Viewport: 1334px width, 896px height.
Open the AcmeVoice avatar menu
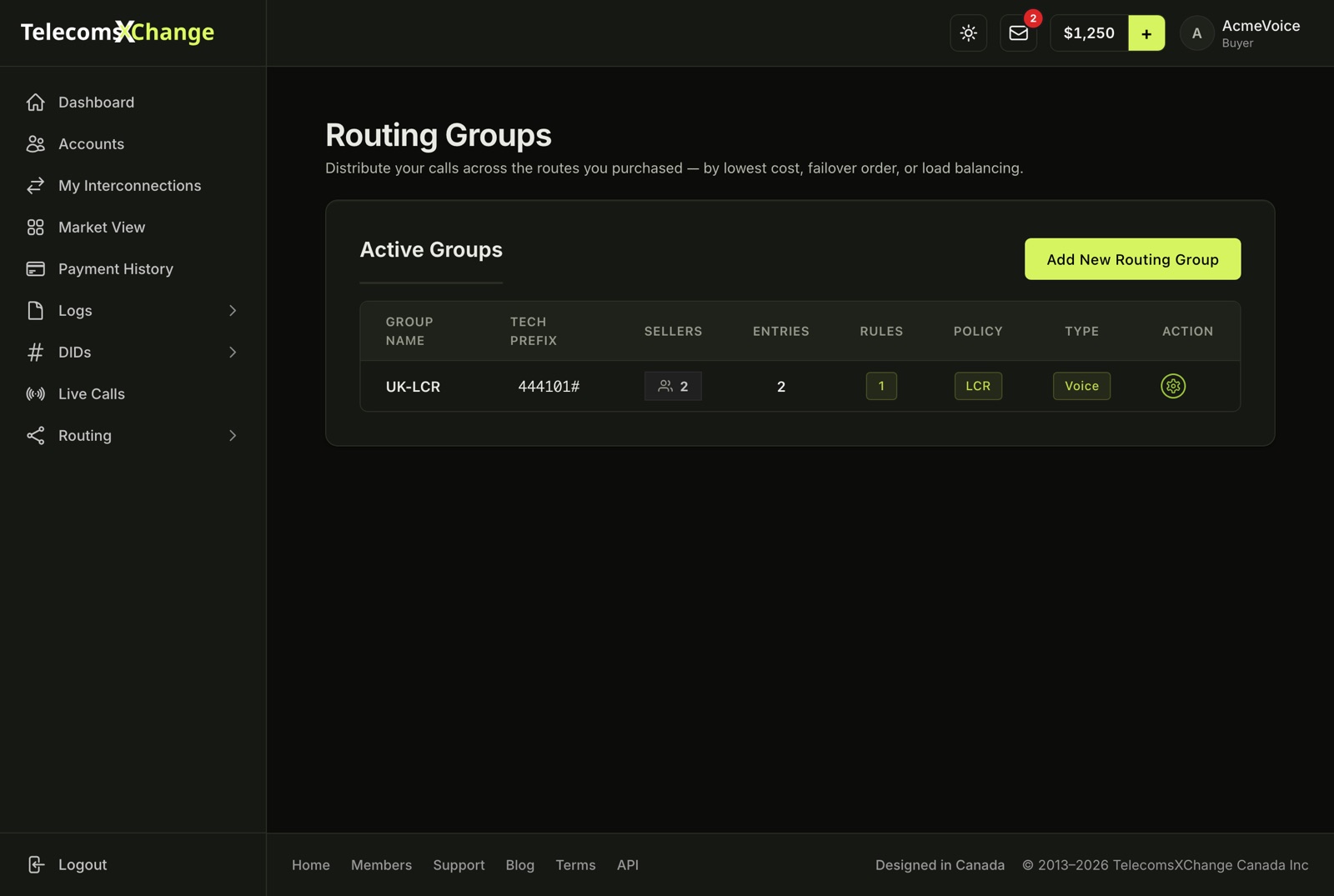click(x=1196, y=33)
